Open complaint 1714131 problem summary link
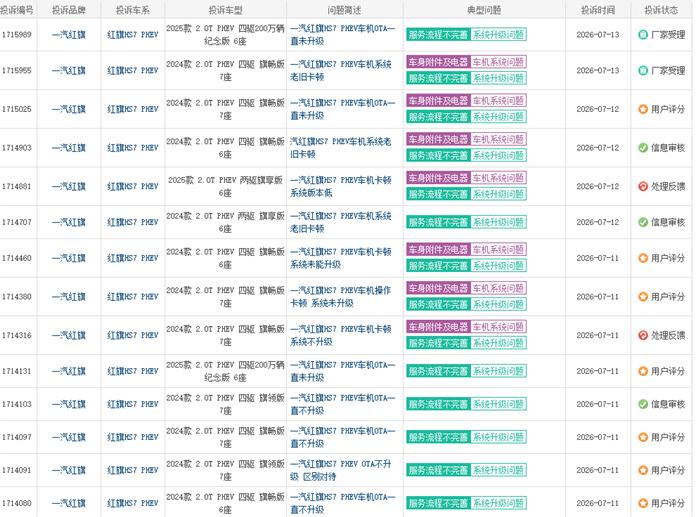700x517 pixels. [x=342, y=371]
